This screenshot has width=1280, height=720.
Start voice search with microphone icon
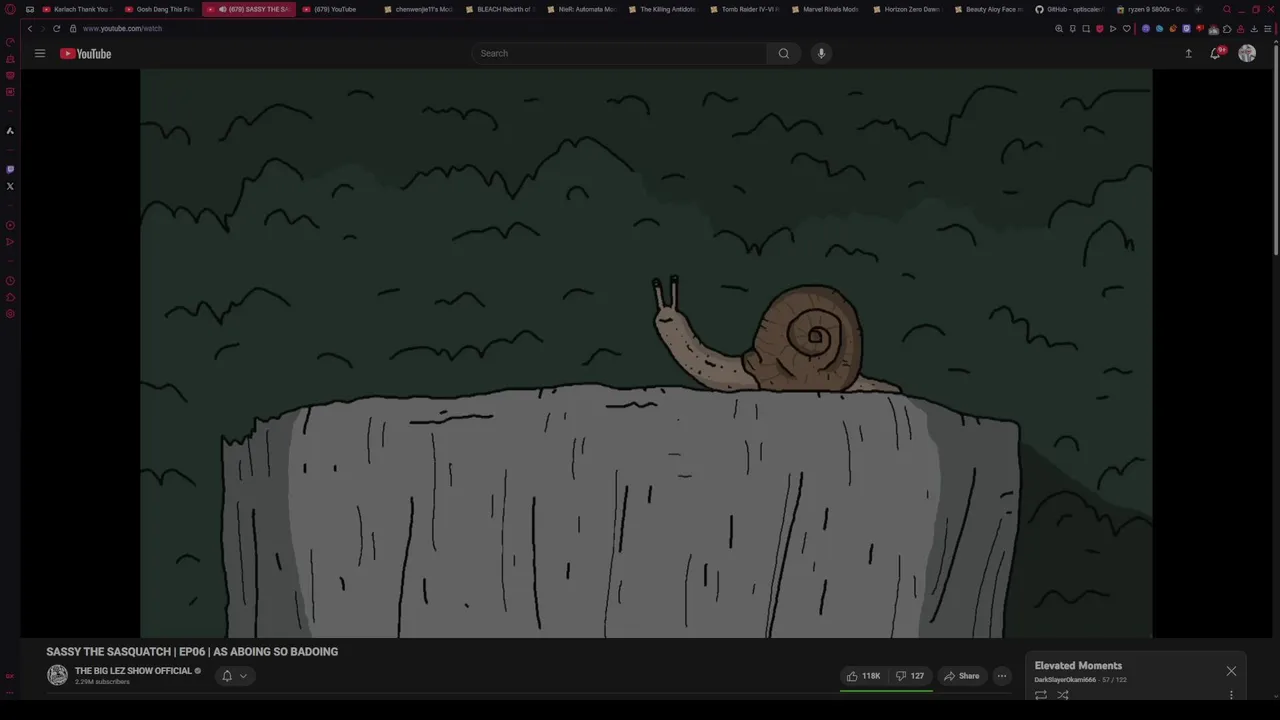(821, 53)
